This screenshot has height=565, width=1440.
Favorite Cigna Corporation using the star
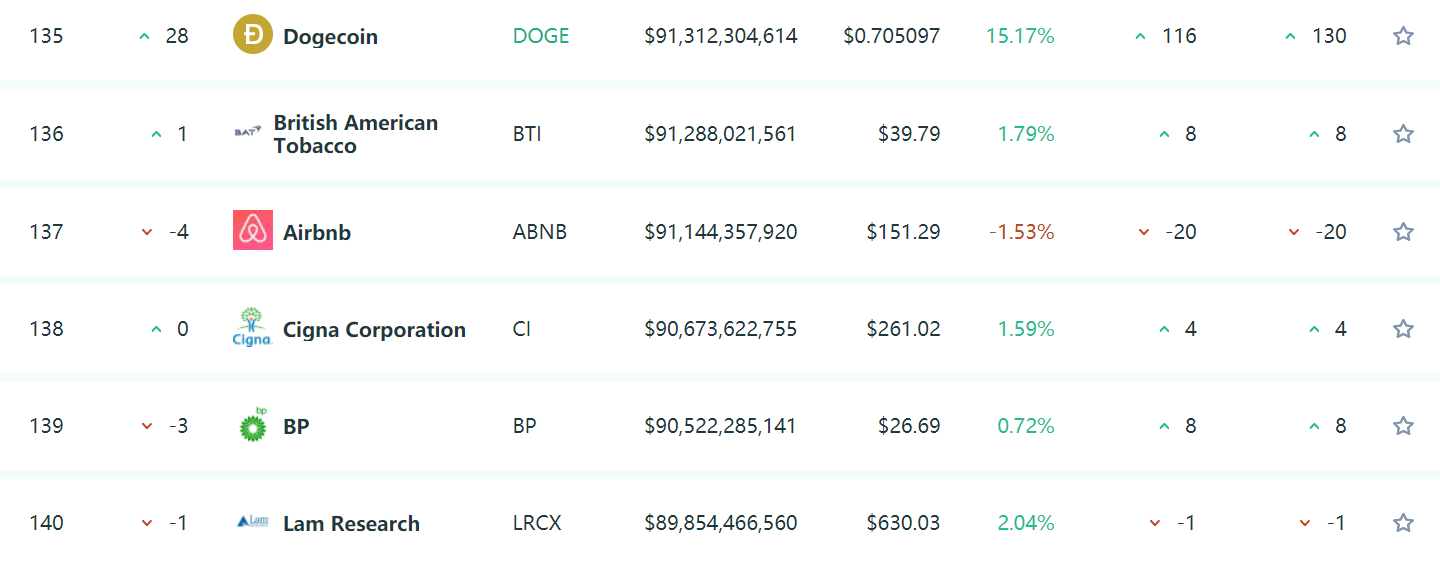pos(1403,329)
